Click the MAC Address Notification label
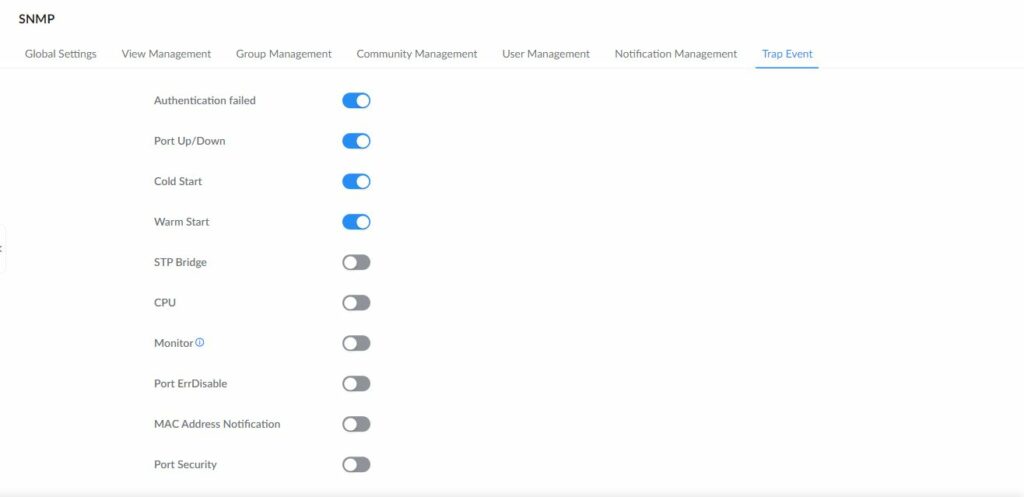This screenshot has width=1024, height=497. (217, 425)
